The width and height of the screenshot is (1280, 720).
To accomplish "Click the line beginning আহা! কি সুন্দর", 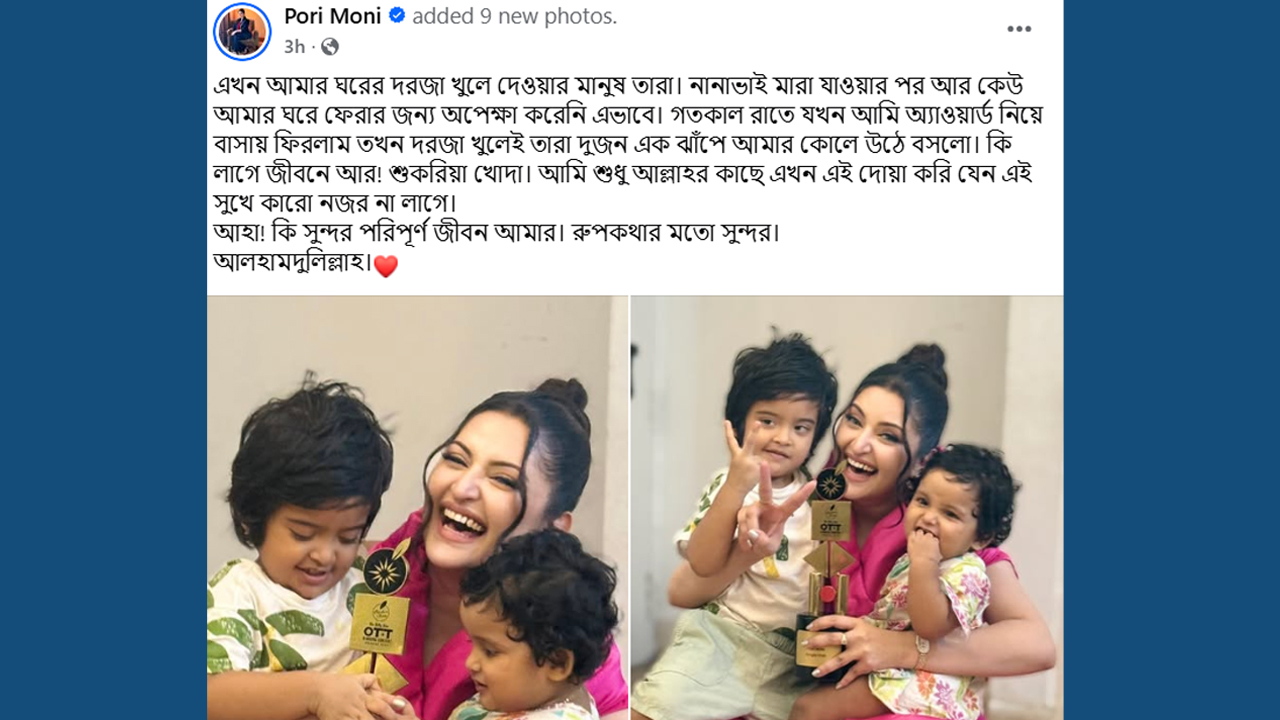I will [x=496, y=234].
